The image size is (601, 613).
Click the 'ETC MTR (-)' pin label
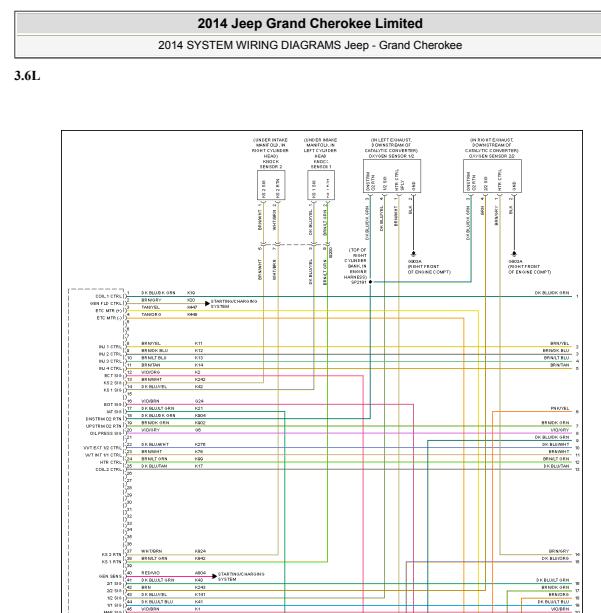click(109, 318)
